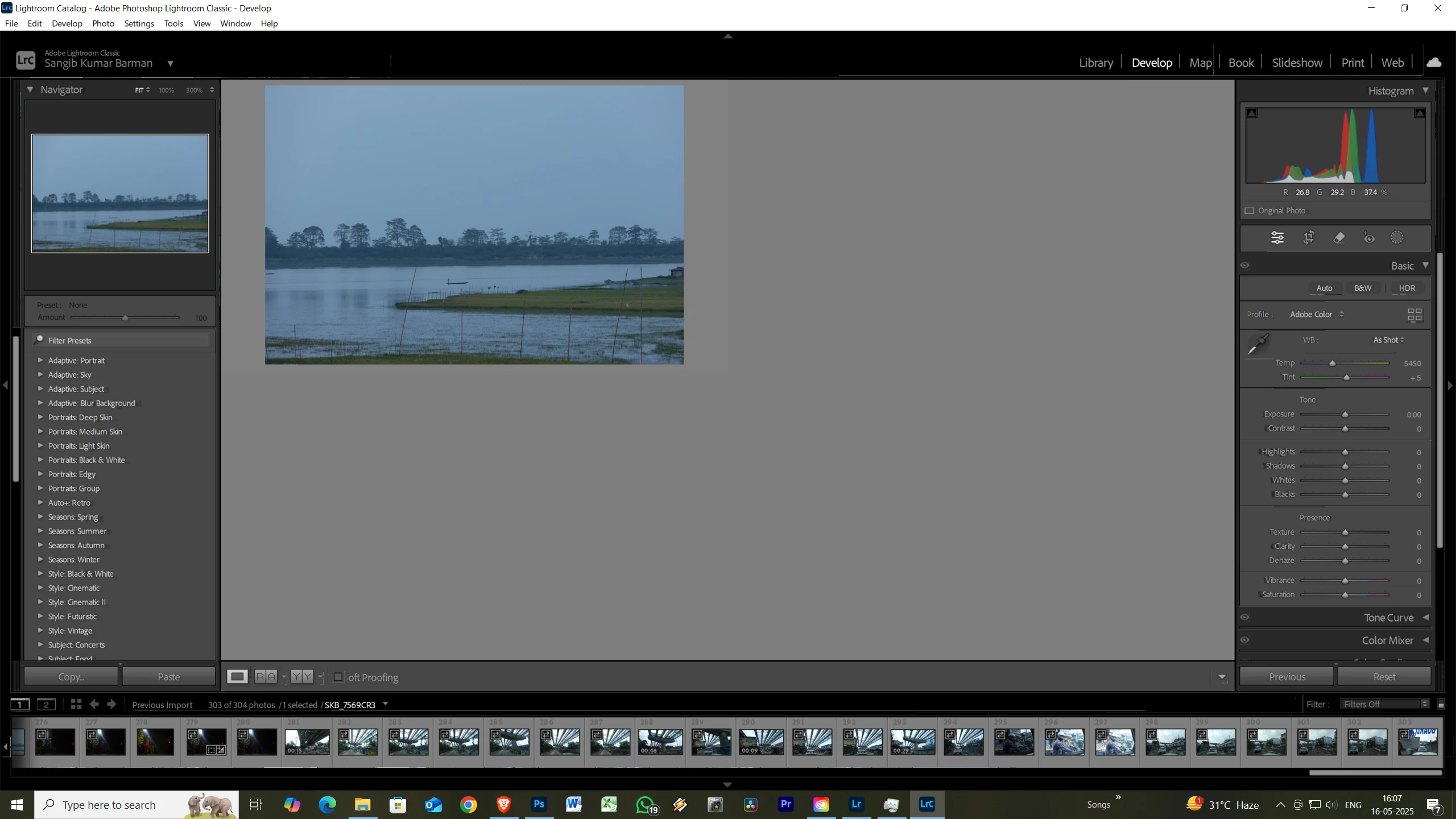The width and height of the screenshot is (1456, 819).
Task: Select the Crop tool icon
Action: [x=1309, y=238]
